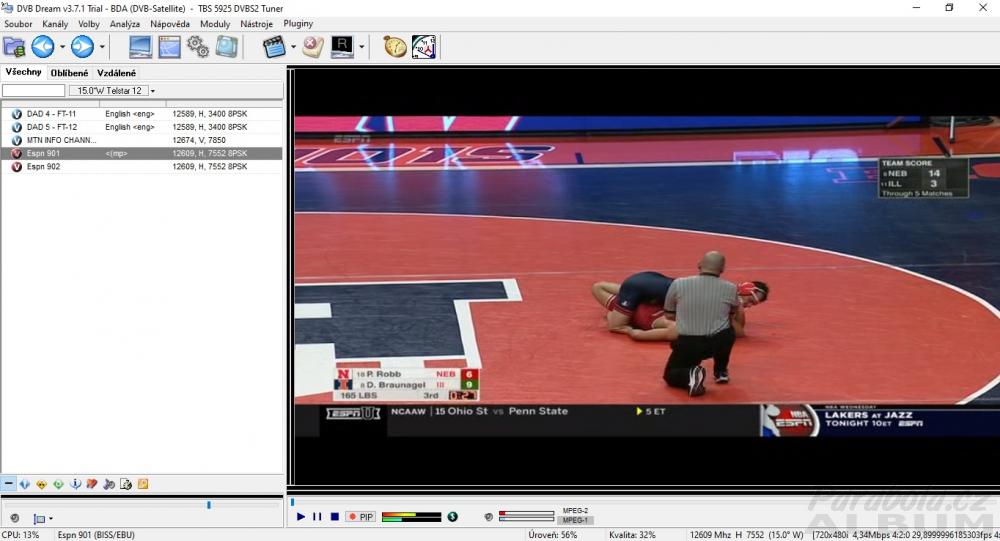Open the dropdown arrow beside the next channel button
Image resolution: width=1000 pixels, height=541 pixels.
[x=101, y=47]
